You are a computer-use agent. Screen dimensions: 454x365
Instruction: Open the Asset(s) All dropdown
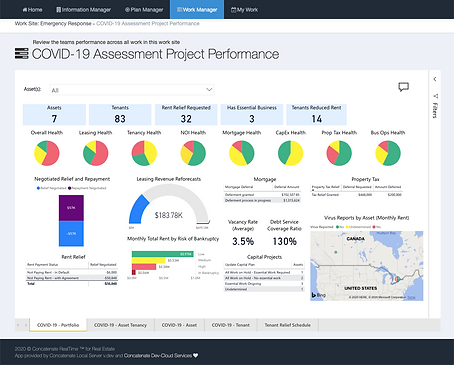pos(132,90)
